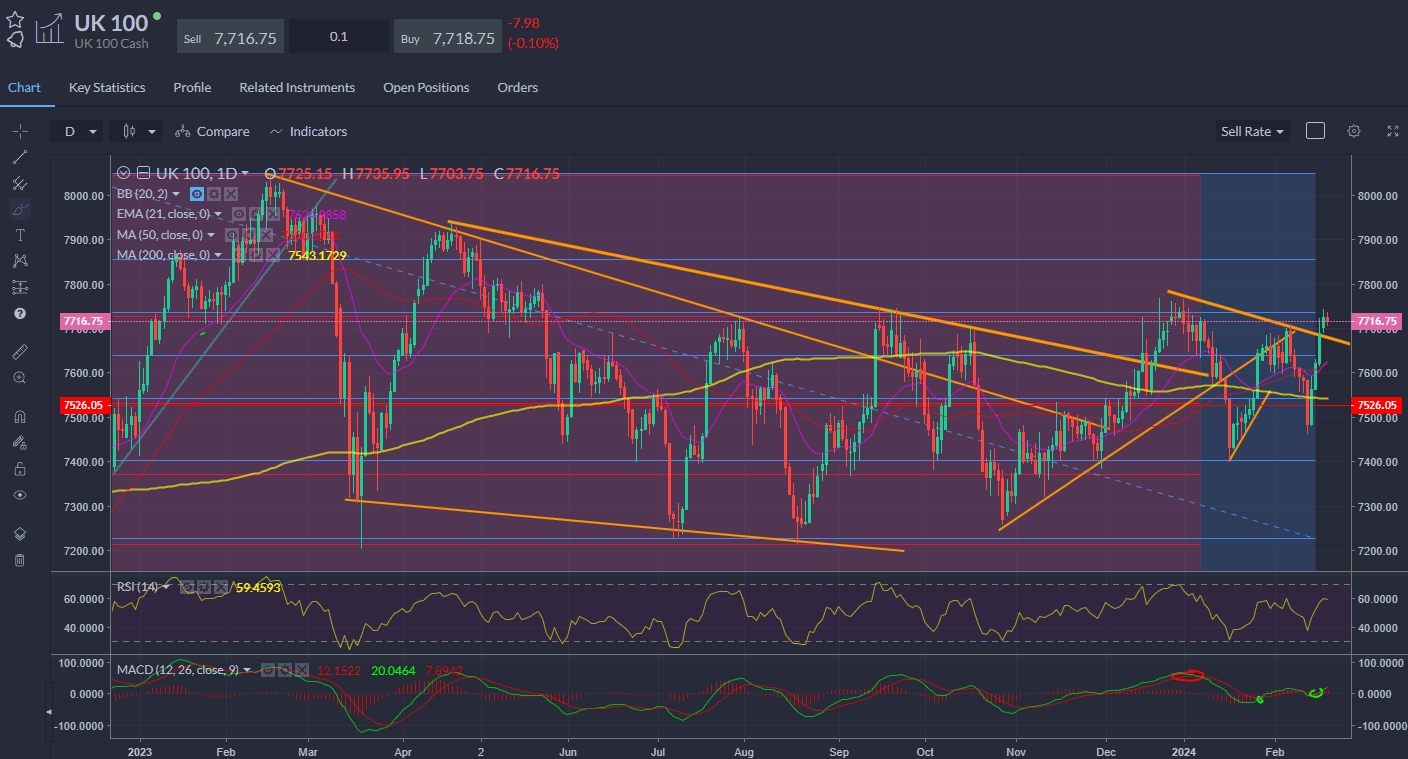
Task: Select the ruler measure tool
Action: pos(20,352)
